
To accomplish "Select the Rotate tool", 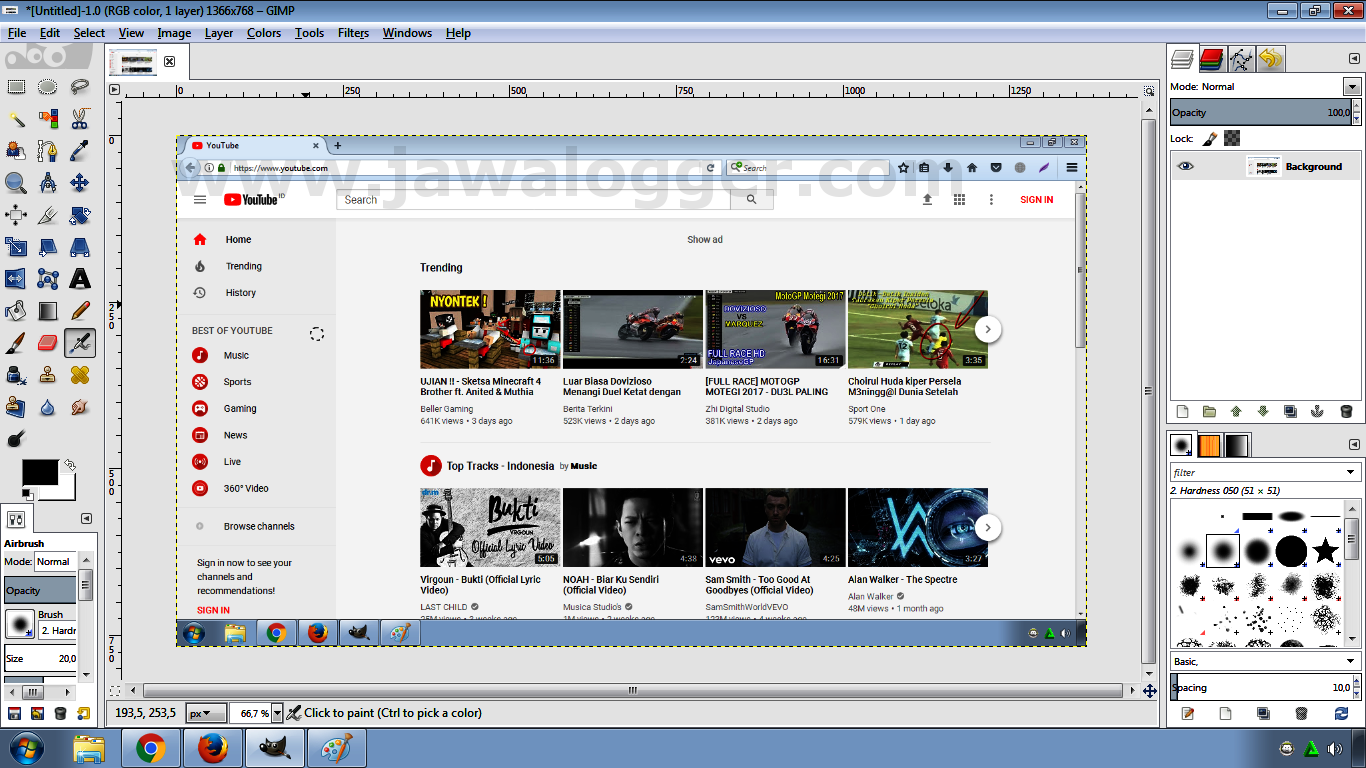I will click(80, 215).
